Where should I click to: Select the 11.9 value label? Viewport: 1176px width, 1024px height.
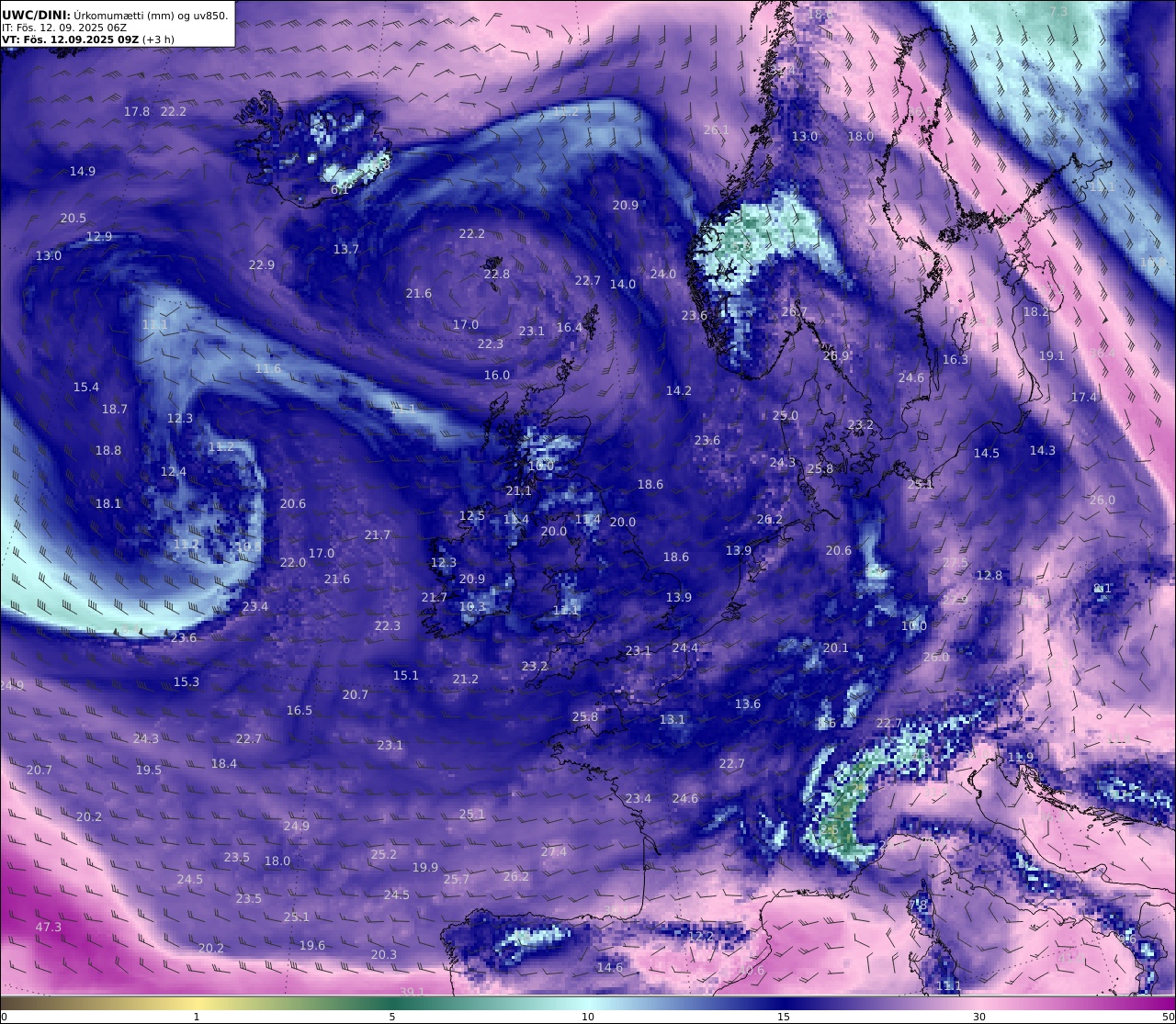[1021, 758]
